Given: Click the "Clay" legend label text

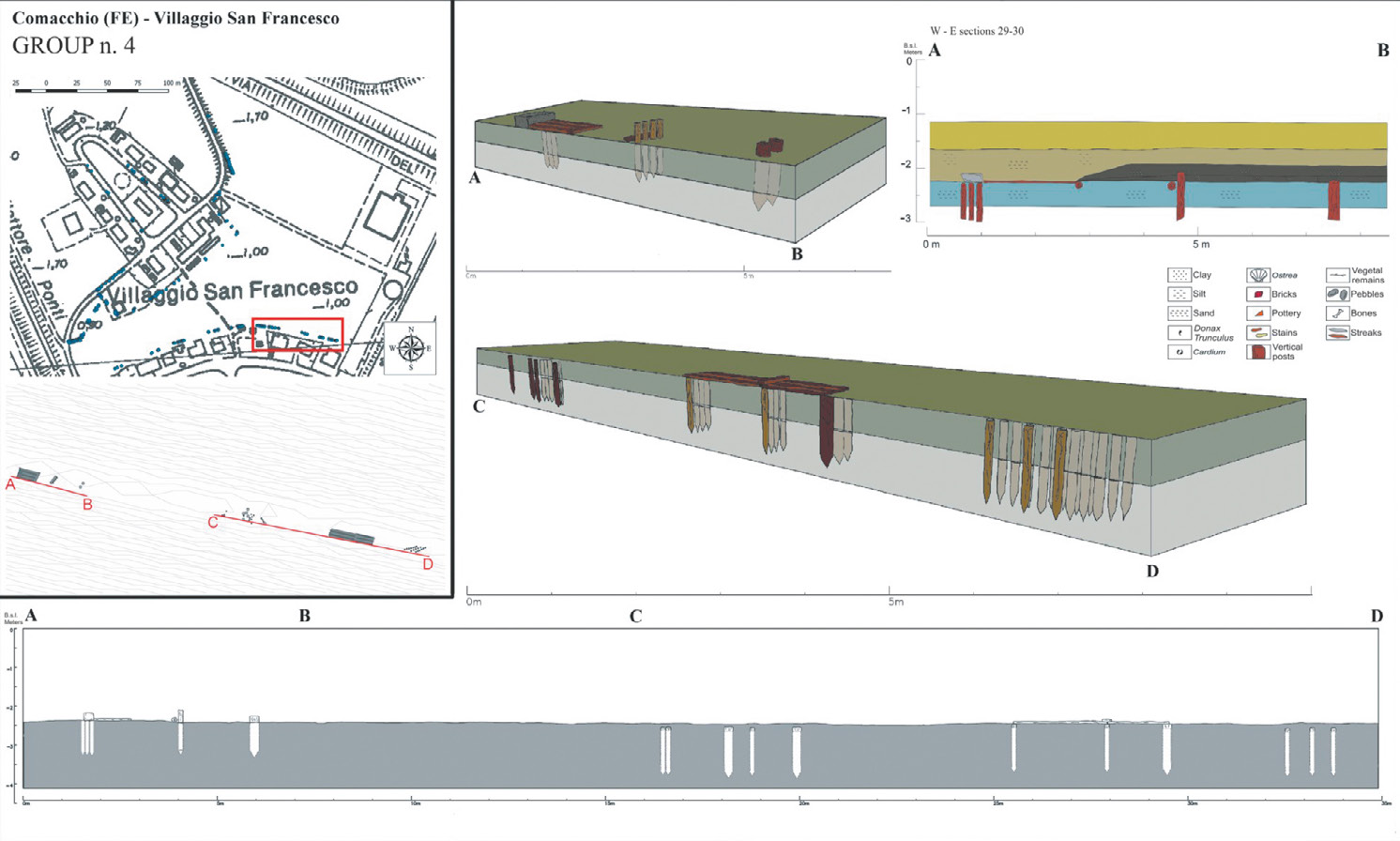Looking at the screenshot, I should coord(1202,275).
